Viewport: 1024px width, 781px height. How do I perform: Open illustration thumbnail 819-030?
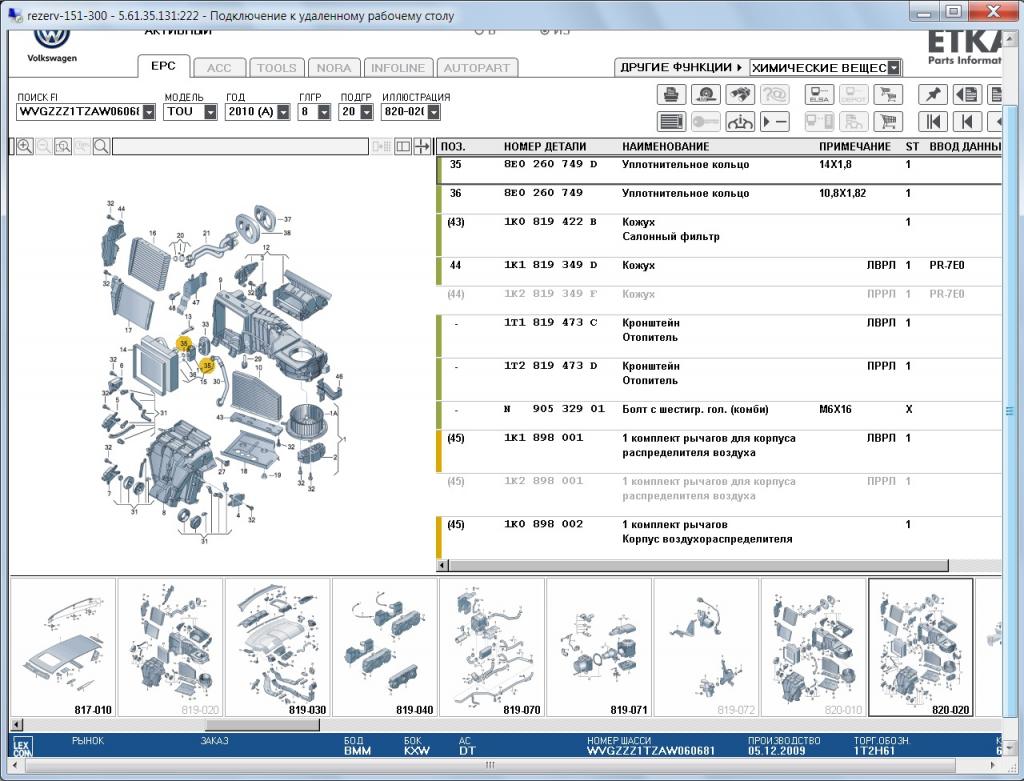click(277, 647)
